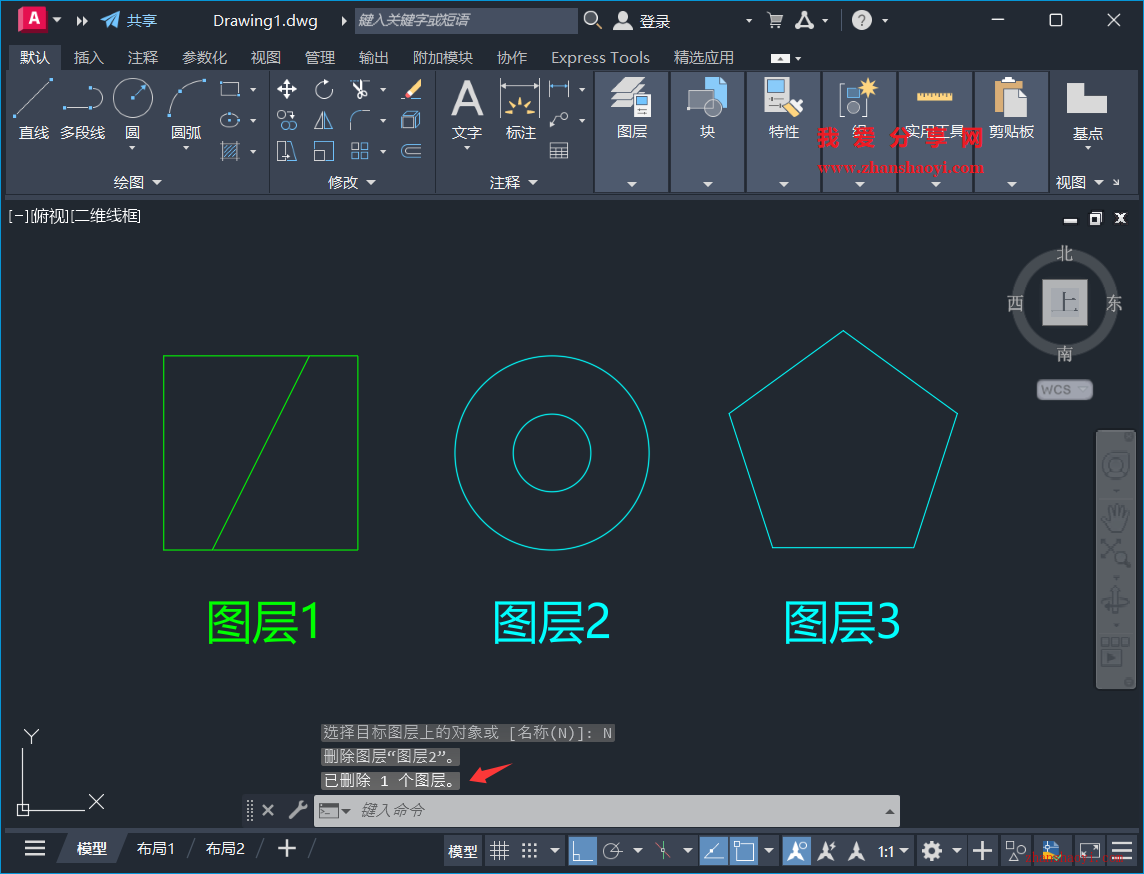Open the 1:1 annotation scale dropdown
Image resolution: width=1144 pixels, height=874 pixels.
pos(894,851)
